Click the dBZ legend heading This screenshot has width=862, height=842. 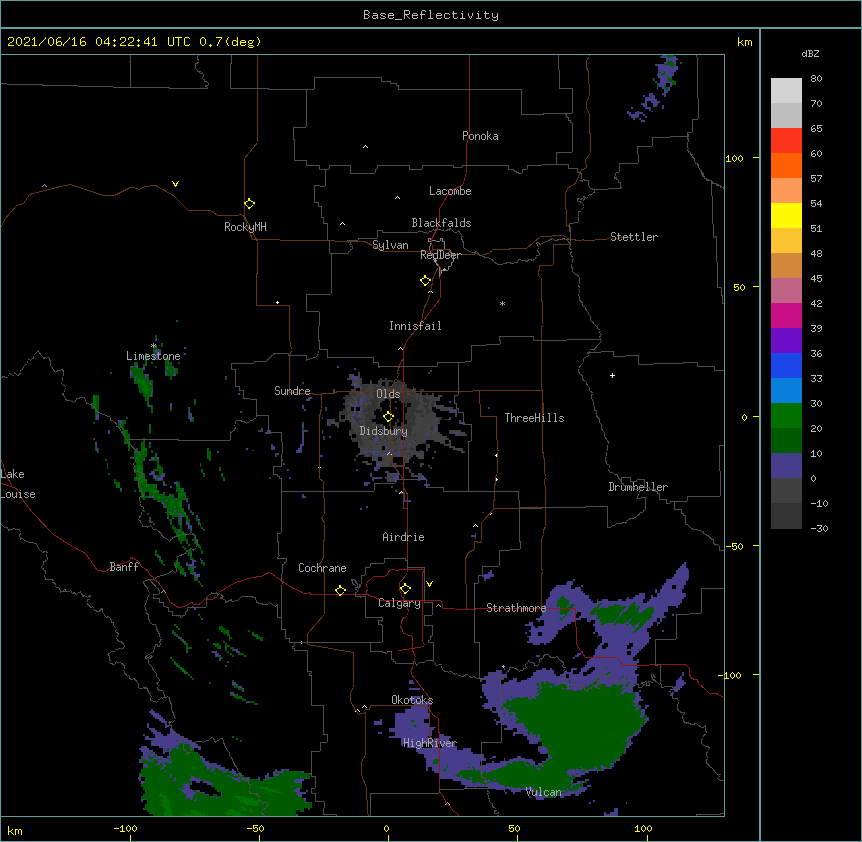click(x=810, y=53)
